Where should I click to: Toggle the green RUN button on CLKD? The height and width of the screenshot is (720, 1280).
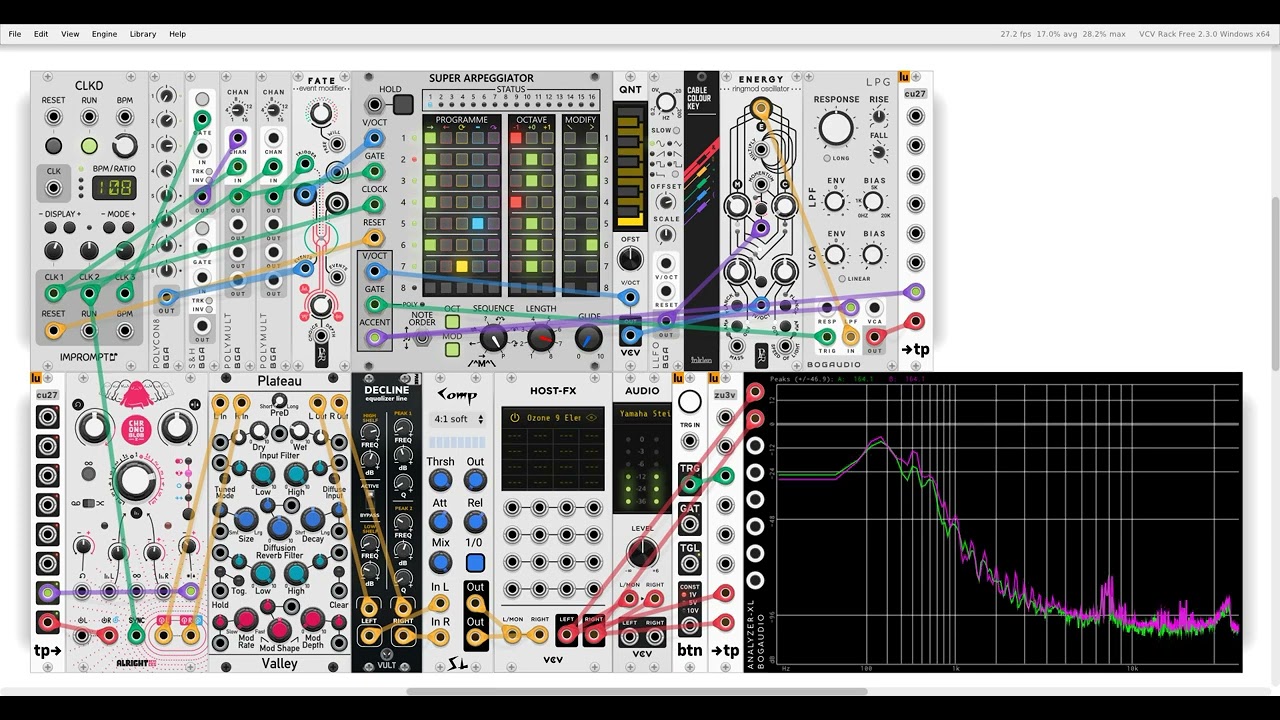(89, 146)
